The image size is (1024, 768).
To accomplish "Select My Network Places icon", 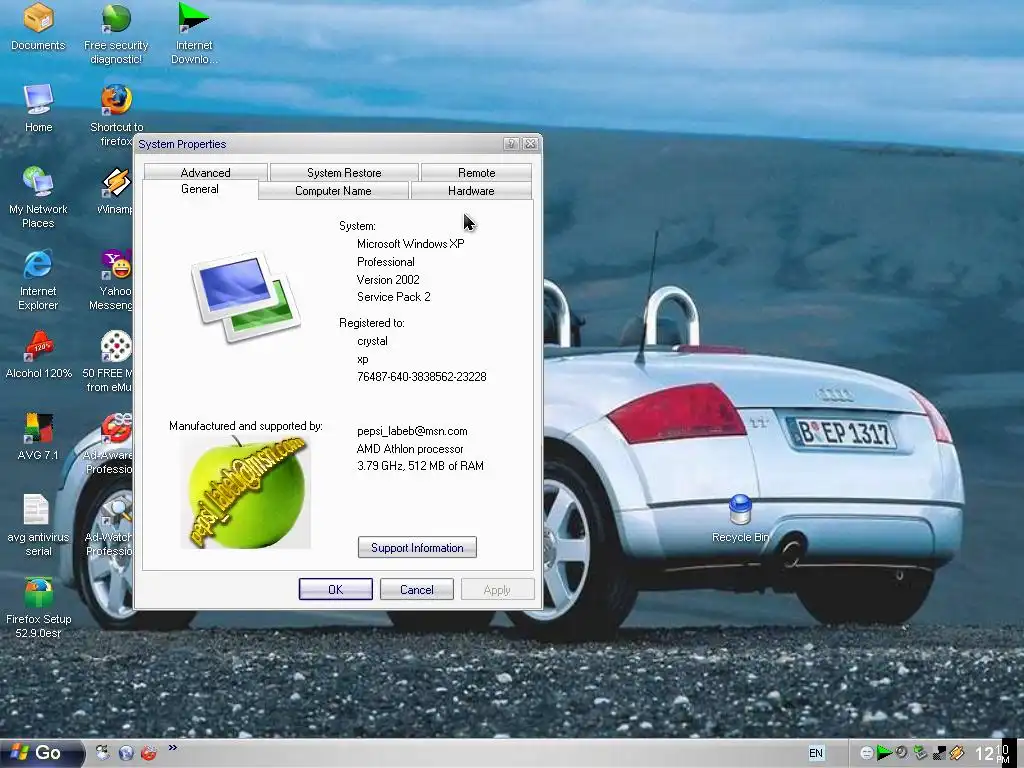I will (38, 197).
